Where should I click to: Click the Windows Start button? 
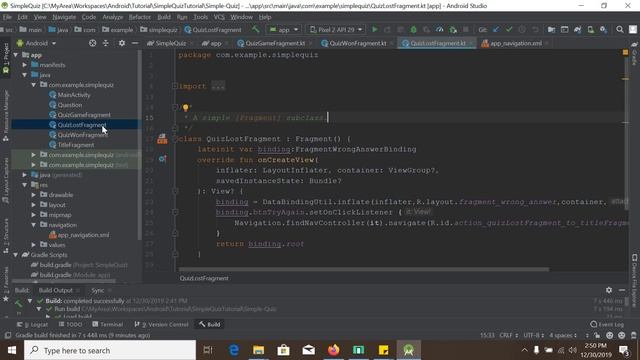coord(12,350)
